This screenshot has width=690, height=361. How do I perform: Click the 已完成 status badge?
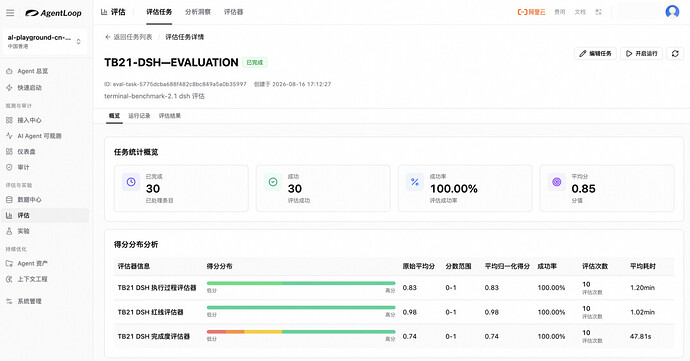254,63
